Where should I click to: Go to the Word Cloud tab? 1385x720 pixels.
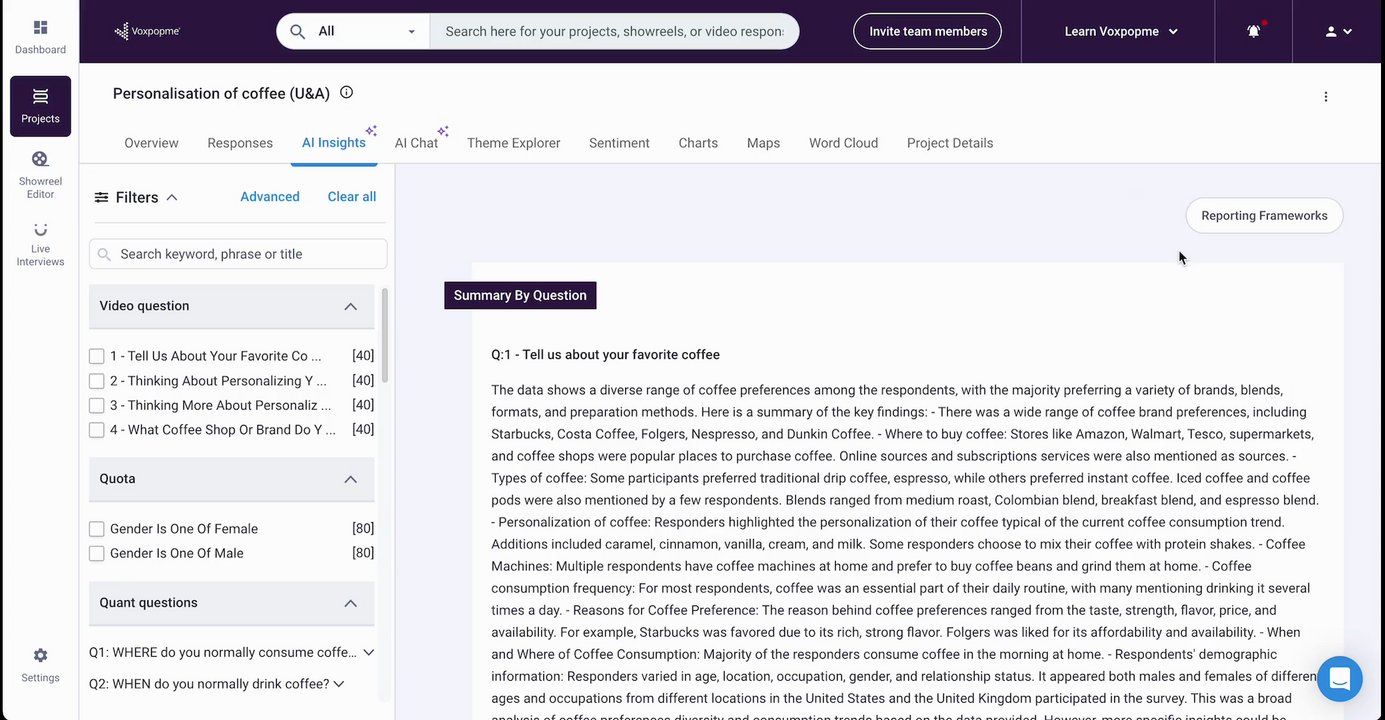843,143
